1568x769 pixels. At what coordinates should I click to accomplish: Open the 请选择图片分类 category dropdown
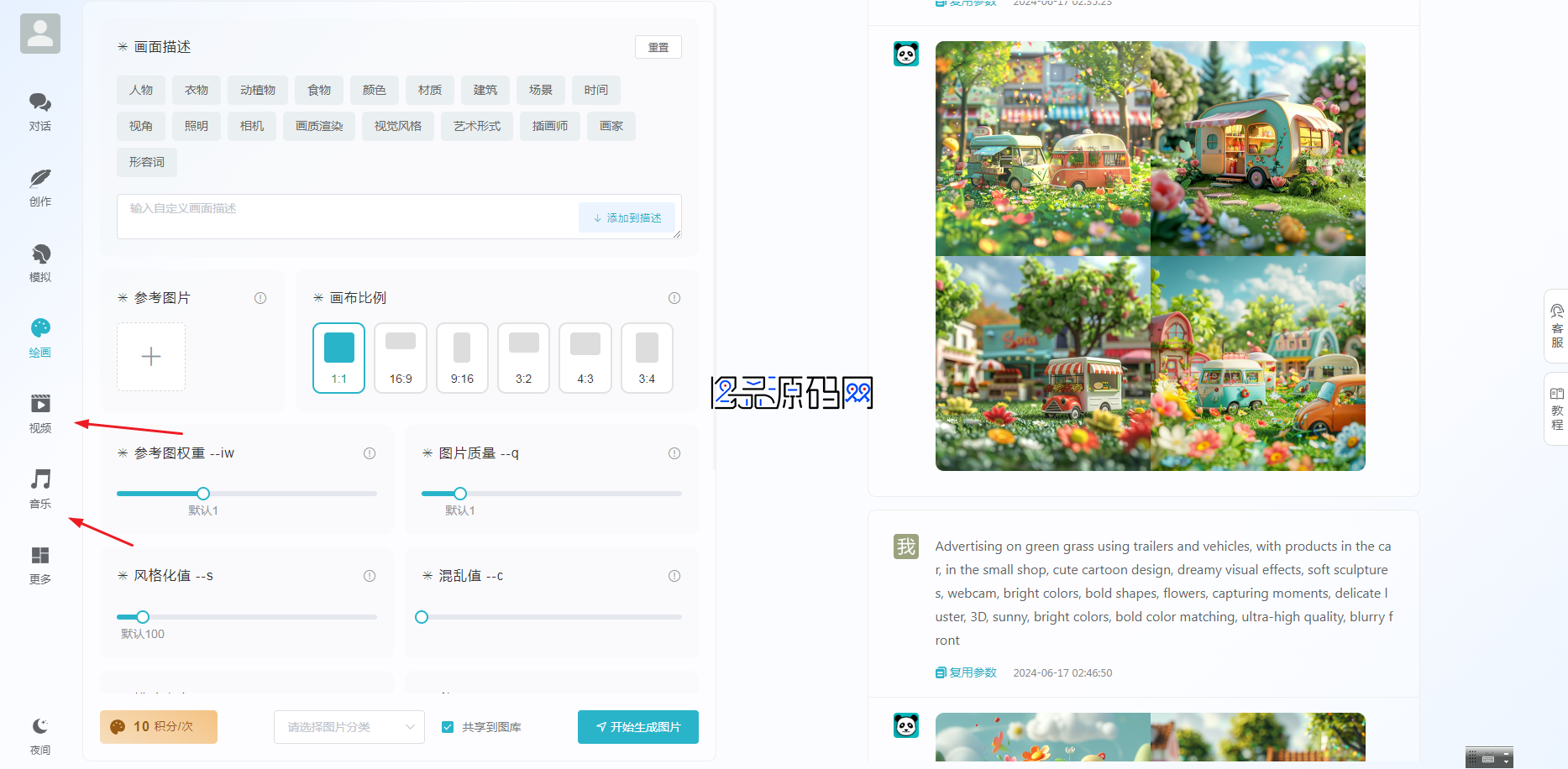(349, 727)
